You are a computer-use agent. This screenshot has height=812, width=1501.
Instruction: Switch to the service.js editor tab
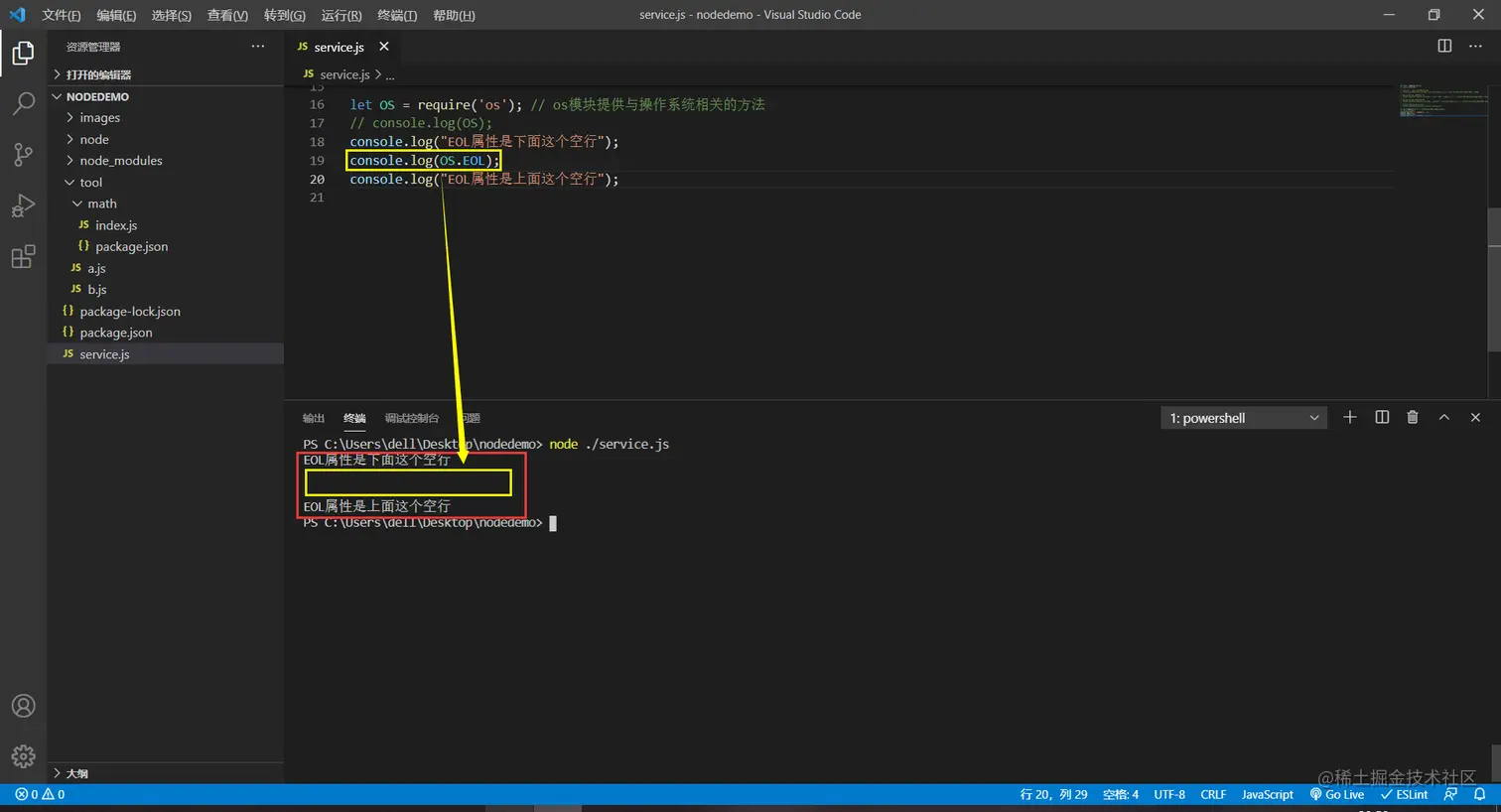tap(341, 47)
